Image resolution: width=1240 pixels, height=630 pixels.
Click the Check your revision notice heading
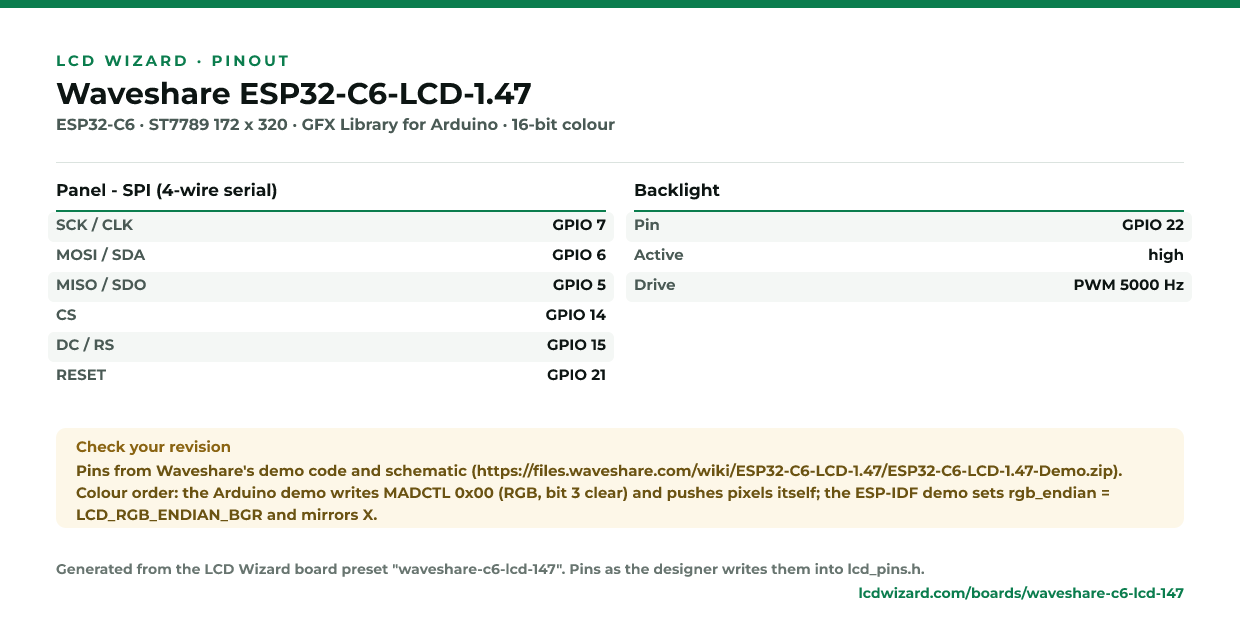point(153,447)
